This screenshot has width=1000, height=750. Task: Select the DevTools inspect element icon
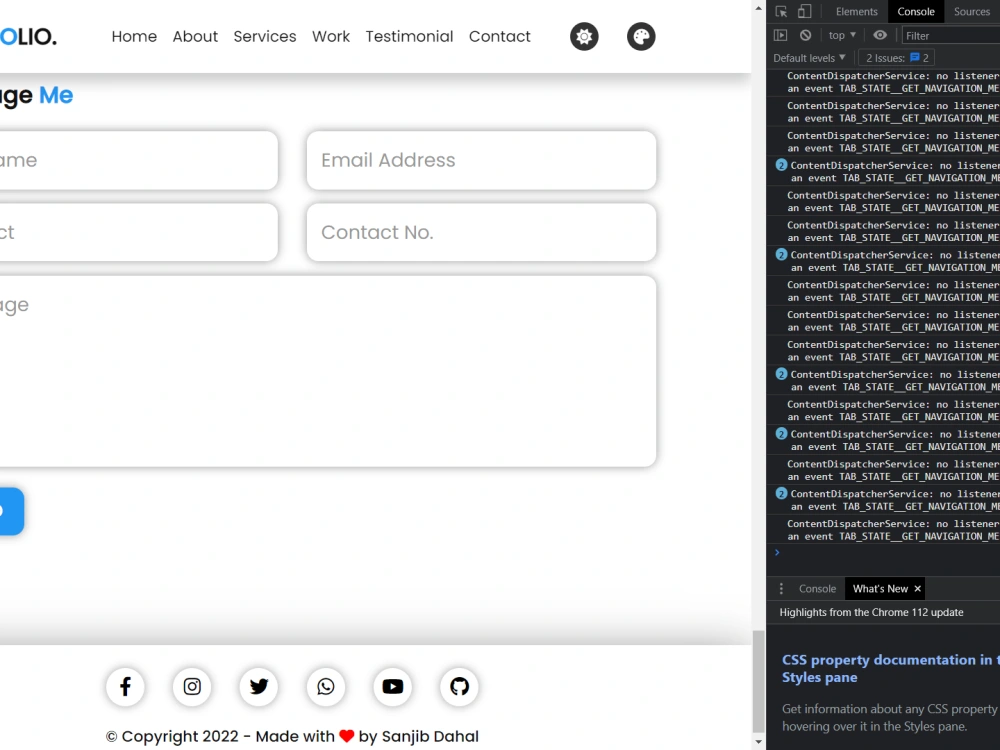(x=781, y=11)
